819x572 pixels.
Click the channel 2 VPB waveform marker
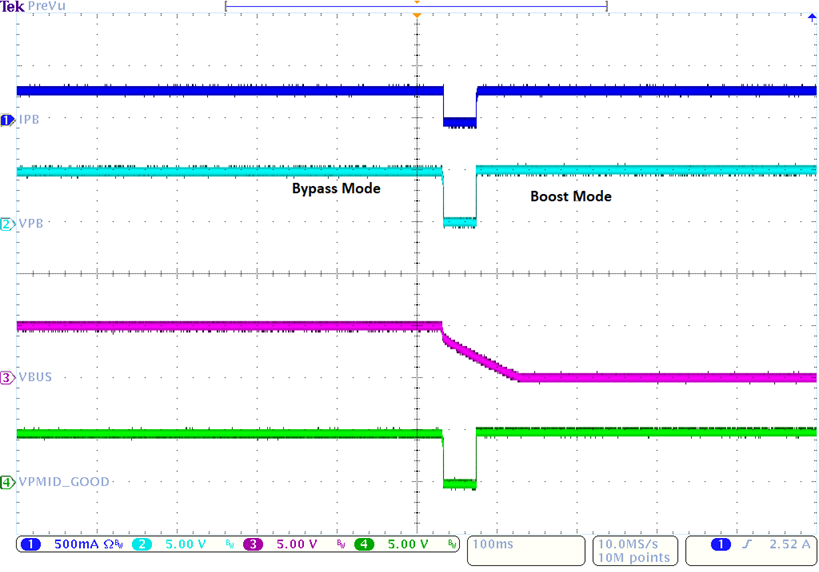point(8,224)
